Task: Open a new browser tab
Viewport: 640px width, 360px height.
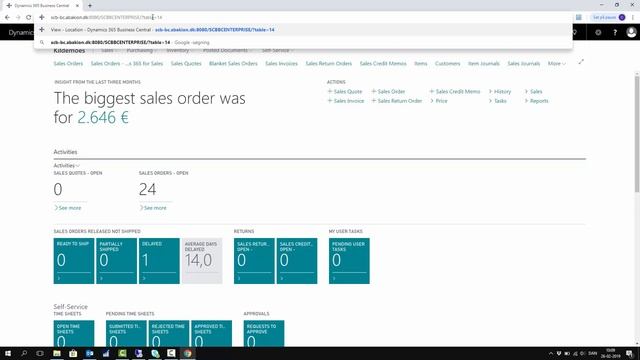Action: (90, 6)
